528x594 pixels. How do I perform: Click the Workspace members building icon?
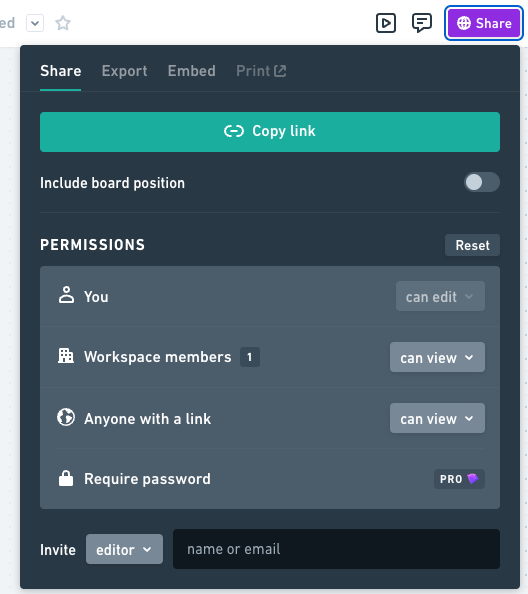pos(66,356)
